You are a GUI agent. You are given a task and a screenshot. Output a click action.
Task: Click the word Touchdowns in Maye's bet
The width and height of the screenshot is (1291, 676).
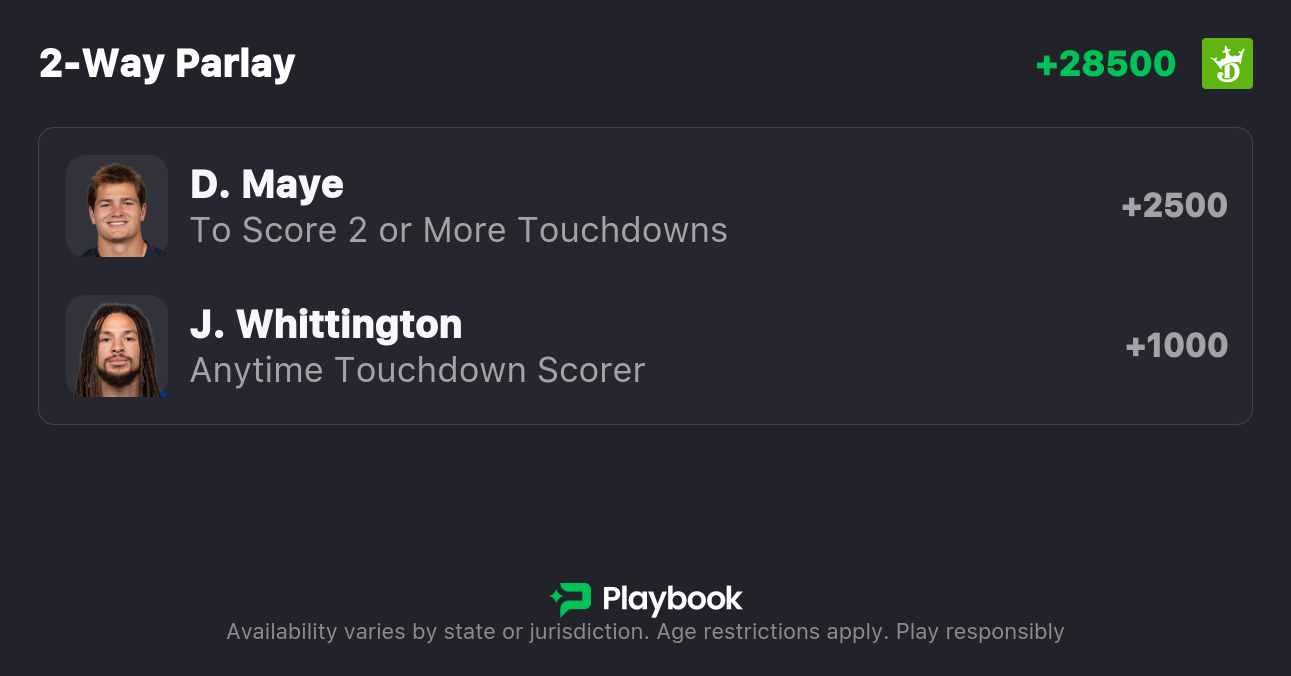[622, 230]
